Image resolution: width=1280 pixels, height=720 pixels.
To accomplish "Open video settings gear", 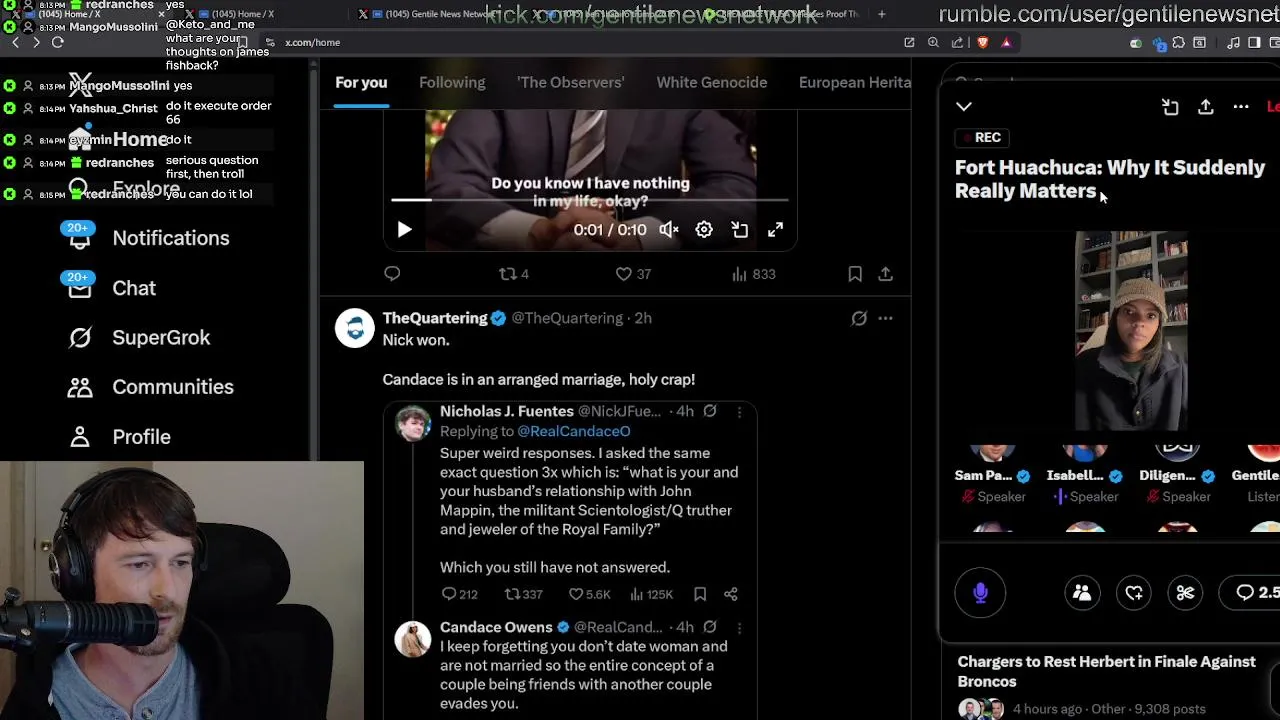I will tap(704, 230).
